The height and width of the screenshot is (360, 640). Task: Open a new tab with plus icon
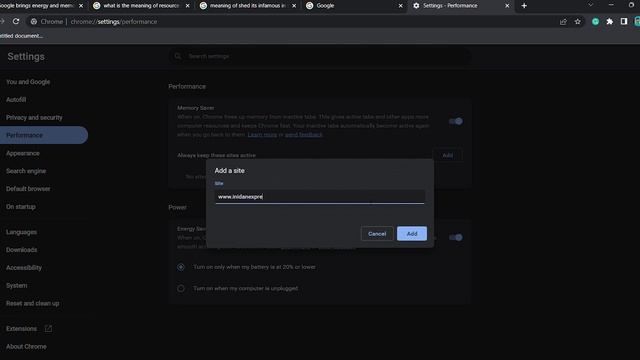[x=524, y=6]
